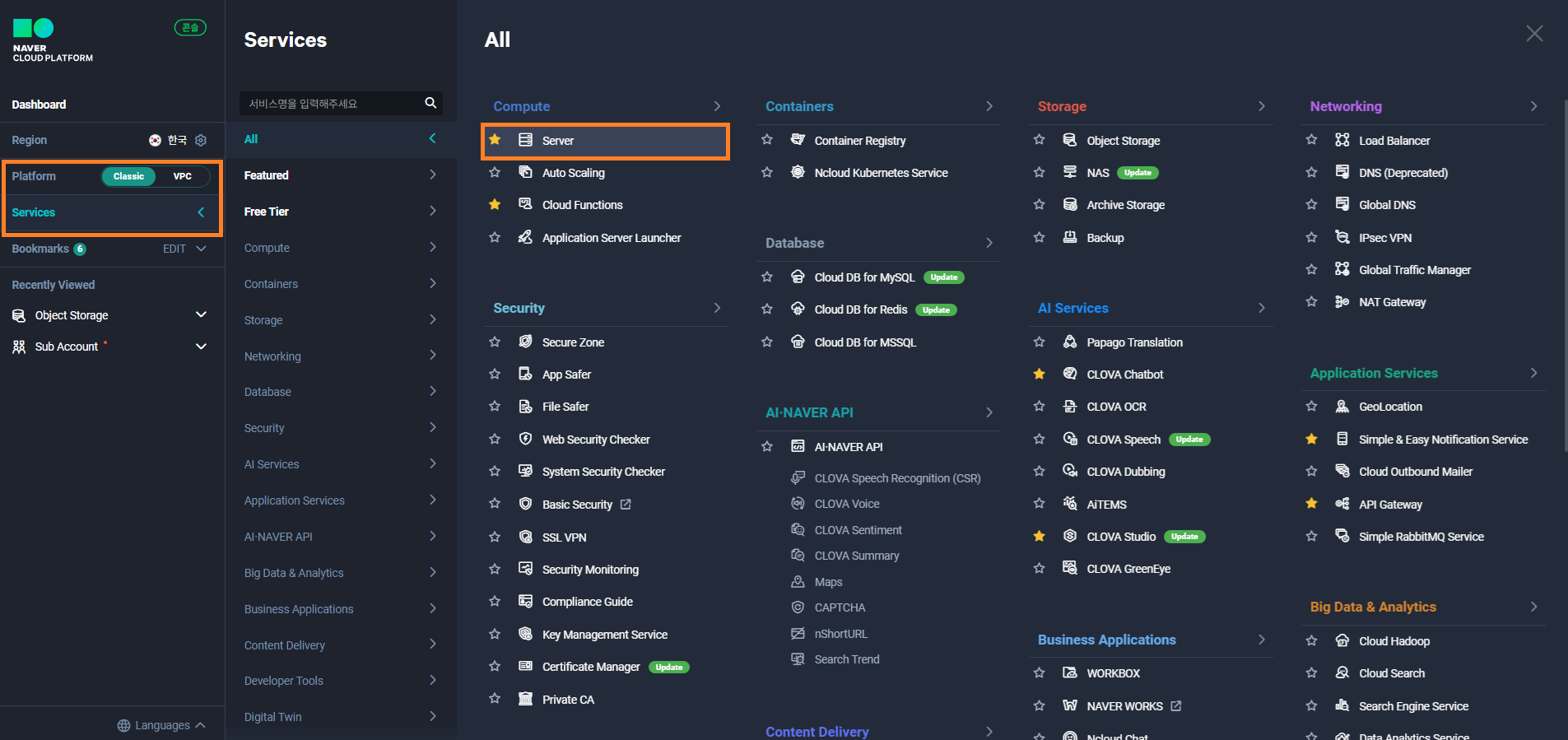Open the Cloud Hadoop icon
Image resolution: width=1568 pixels, height=740 pixels.
1342,640
